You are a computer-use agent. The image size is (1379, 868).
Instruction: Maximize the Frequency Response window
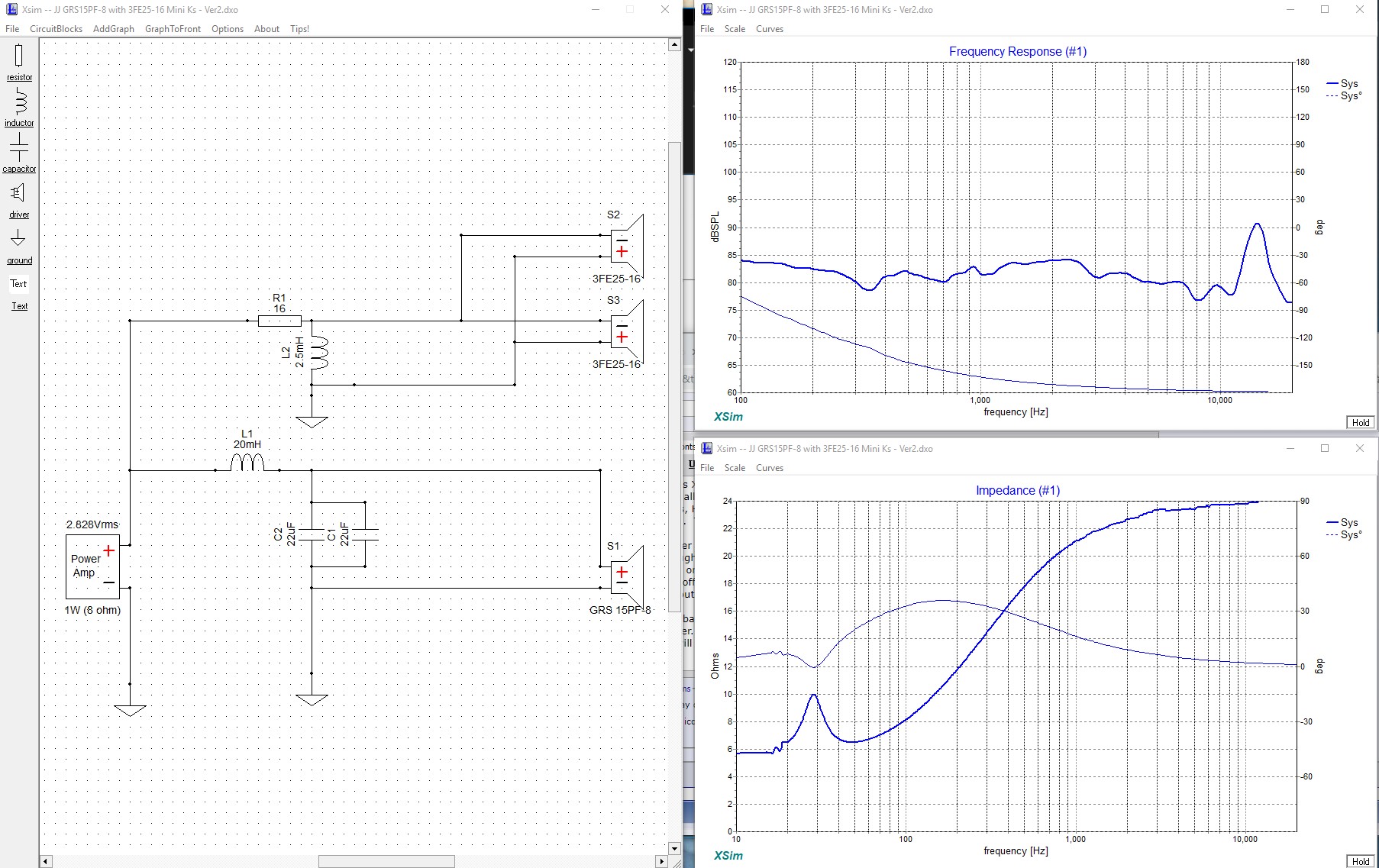click(1325, 9)
